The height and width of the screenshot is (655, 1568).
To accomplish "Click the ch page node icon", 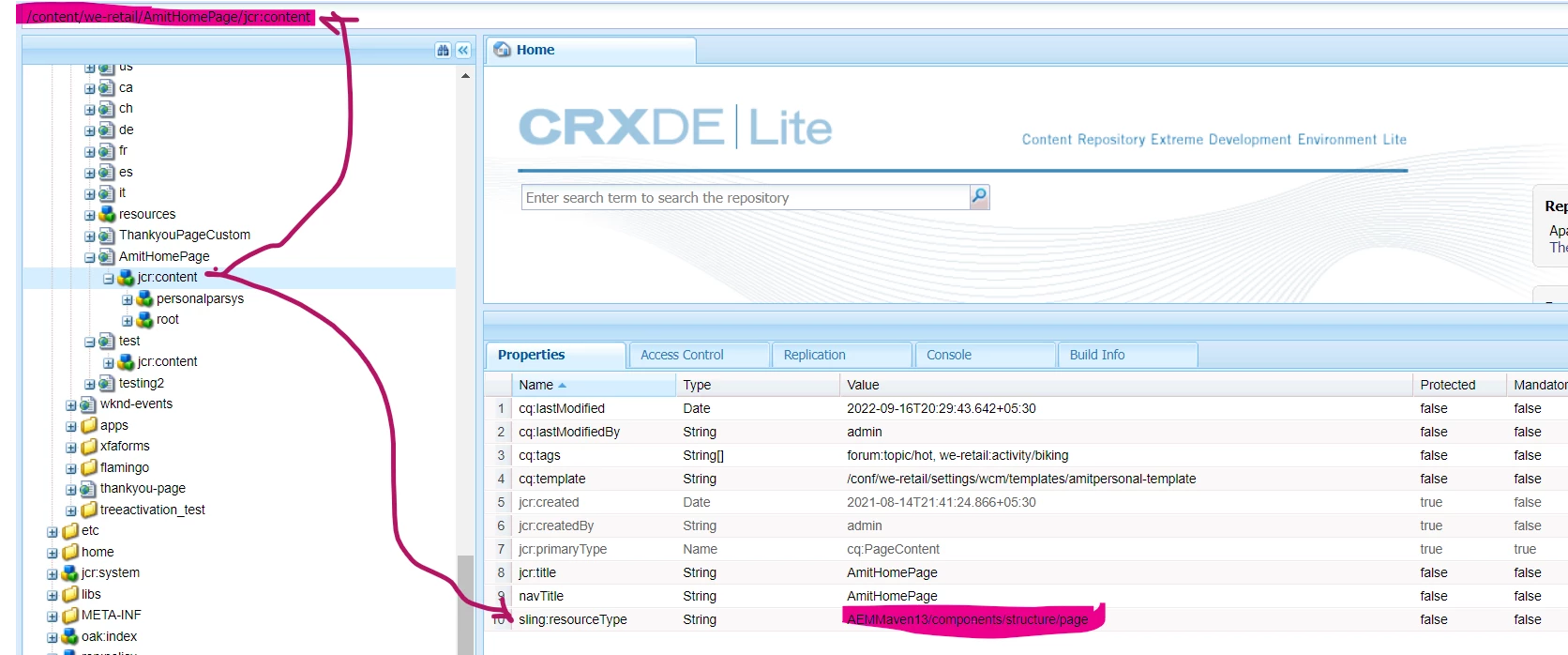I will (x=107, y=109).
